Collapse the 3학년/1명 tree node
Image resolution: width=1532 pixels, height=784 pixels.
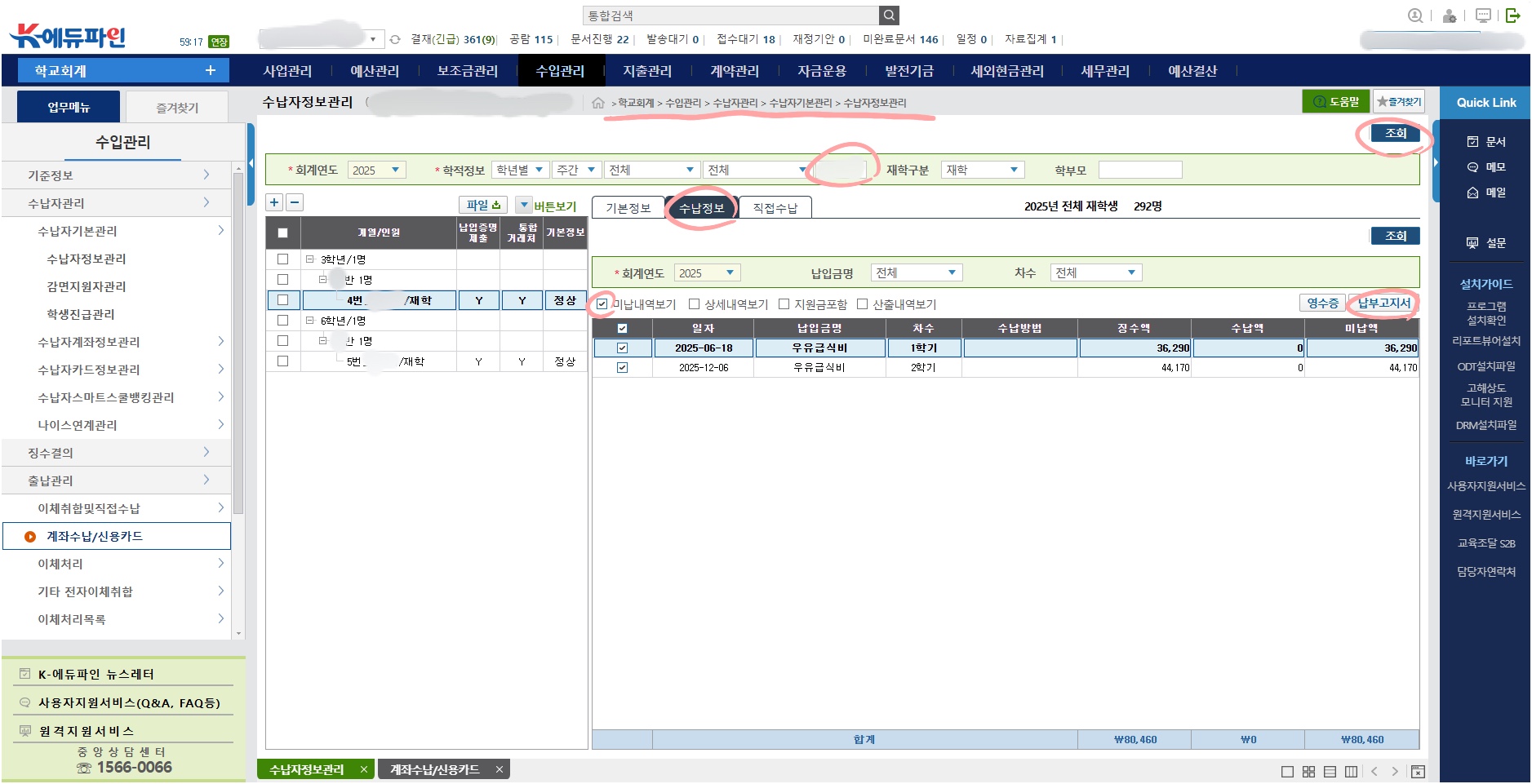[x=310, y=259]
